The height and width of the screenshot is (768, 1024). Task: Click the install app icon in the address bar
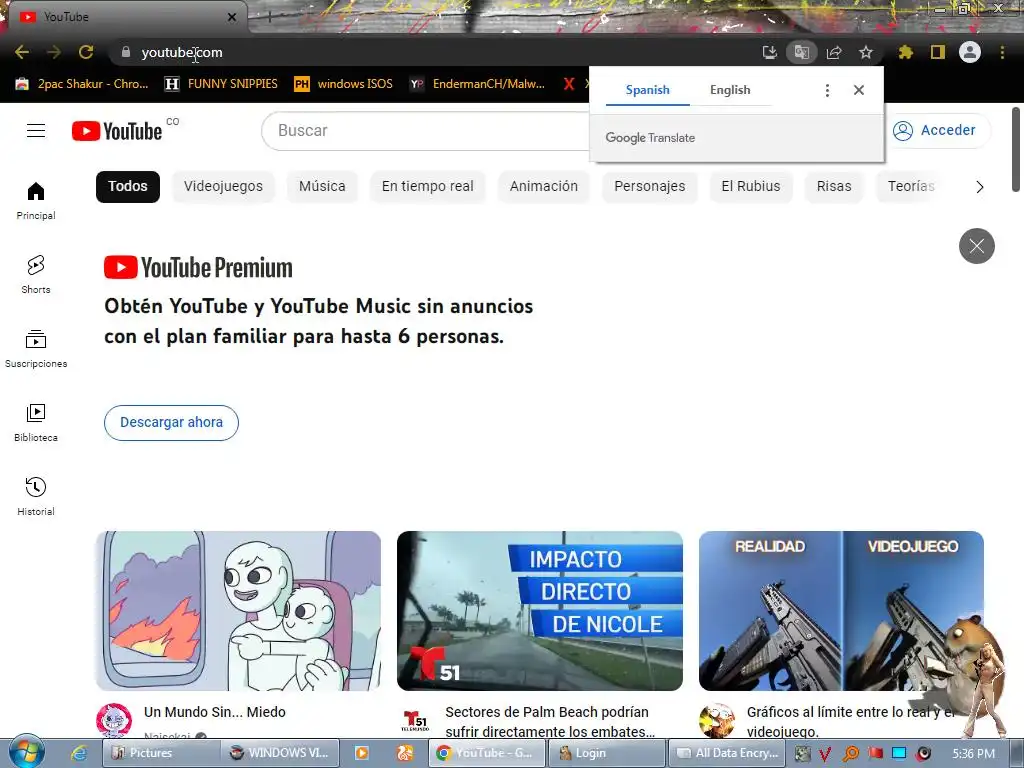(770, 52)
